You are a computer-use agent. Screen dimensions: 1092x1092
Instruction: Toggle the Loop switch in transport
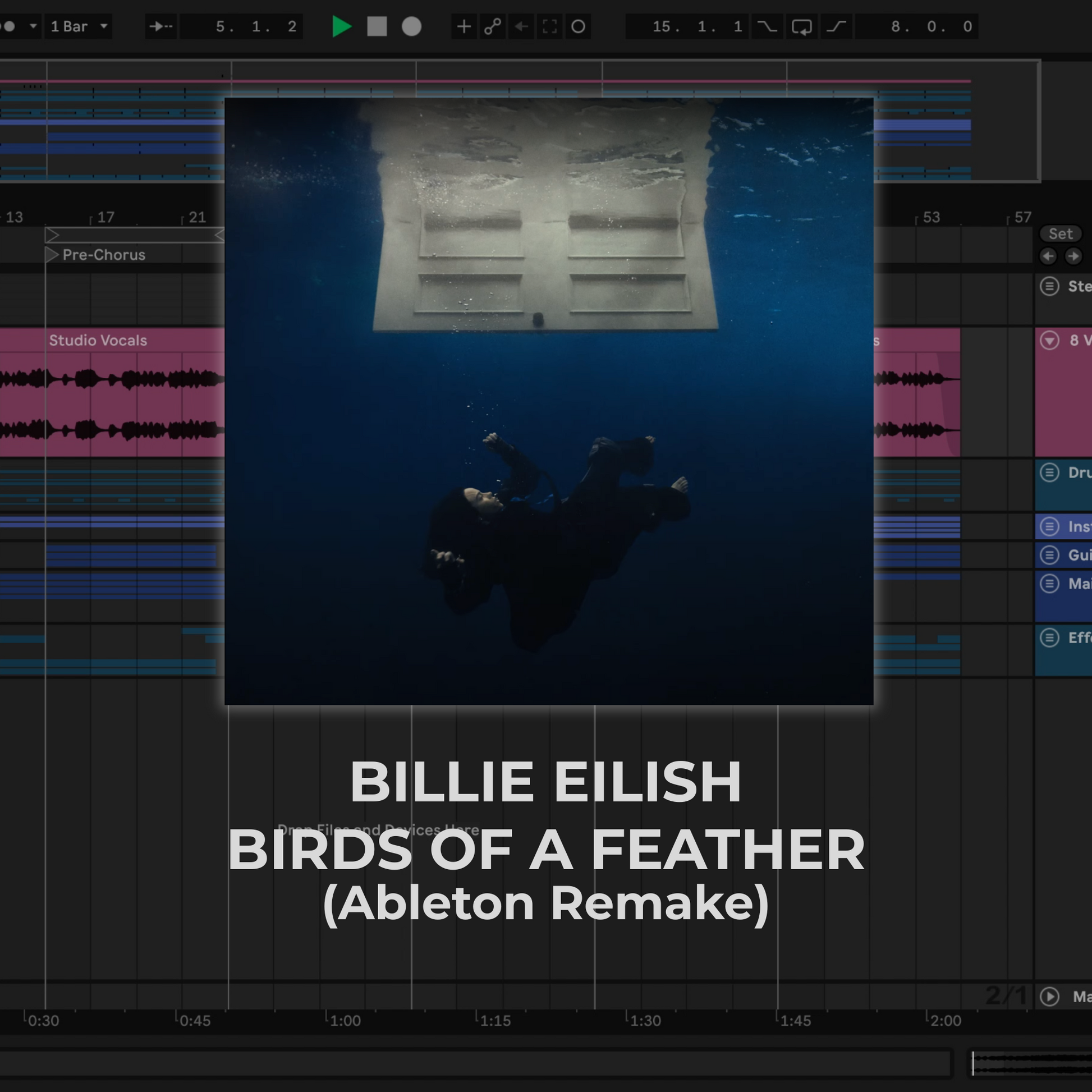click(x=801, y=26)
